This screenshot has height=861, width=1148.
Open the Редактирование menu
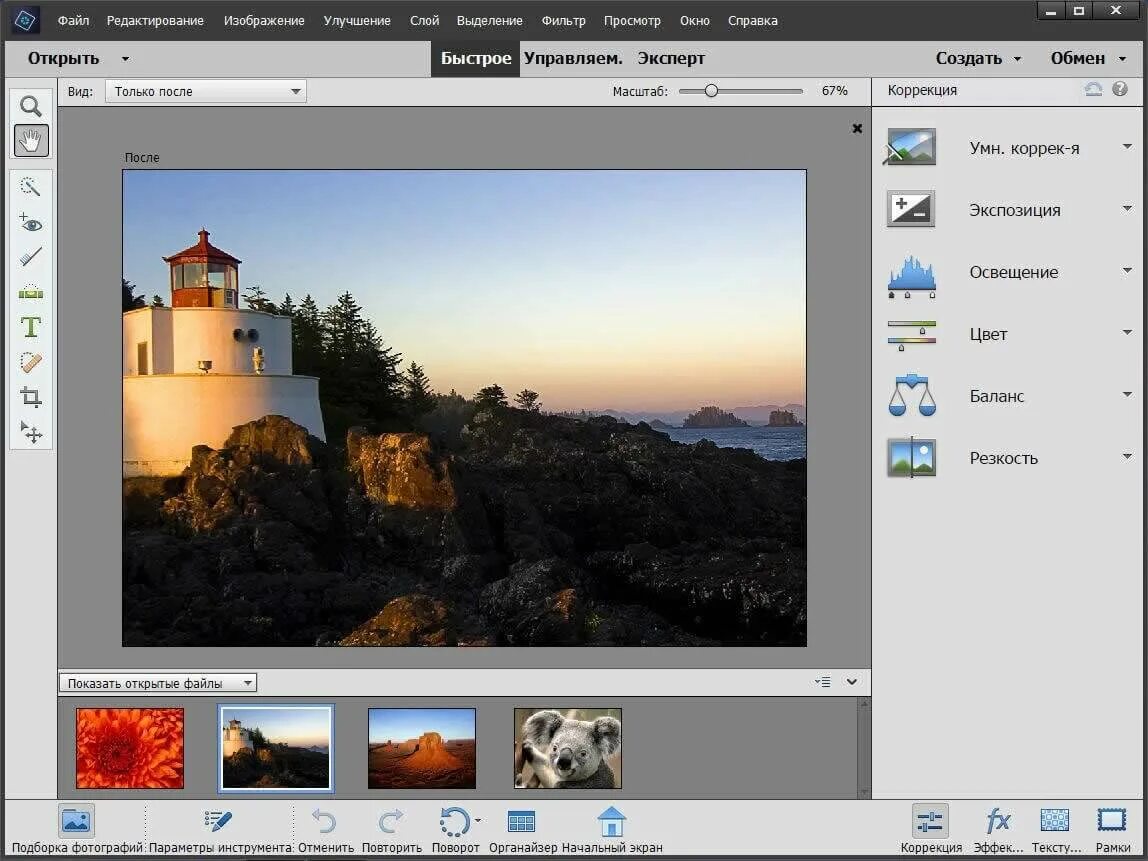coord(155,20)
